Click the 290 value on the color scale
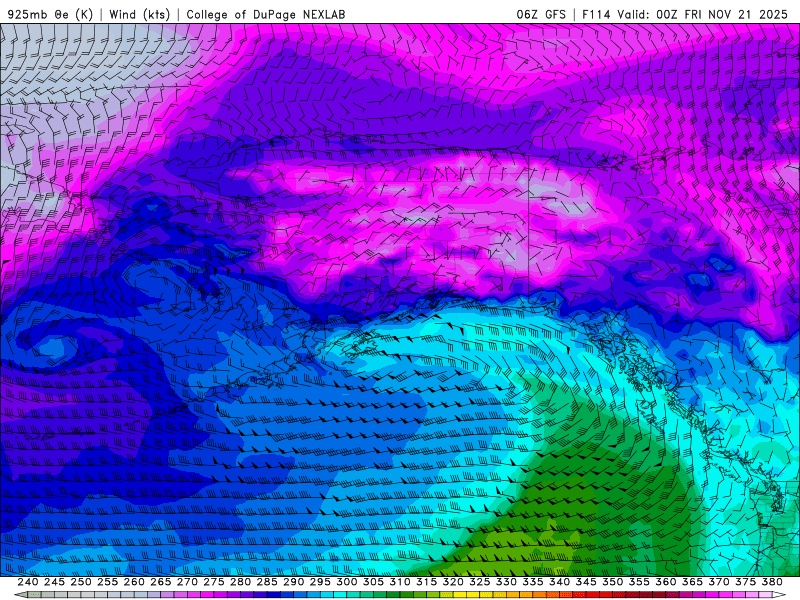Image resolution: width=800 pixels, height=600 pixels. click(x=293, y=582)
